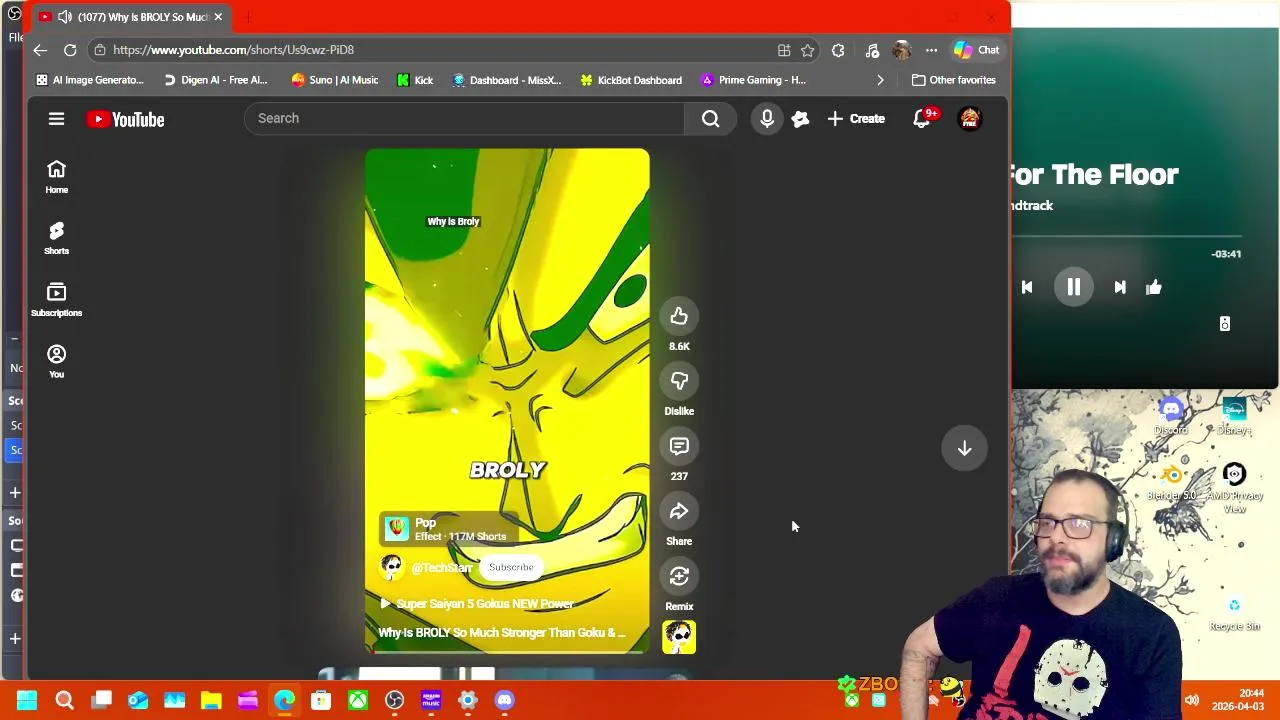Open the Super Saiyan 5 Gokus NEW Power link

click(477, 604)
